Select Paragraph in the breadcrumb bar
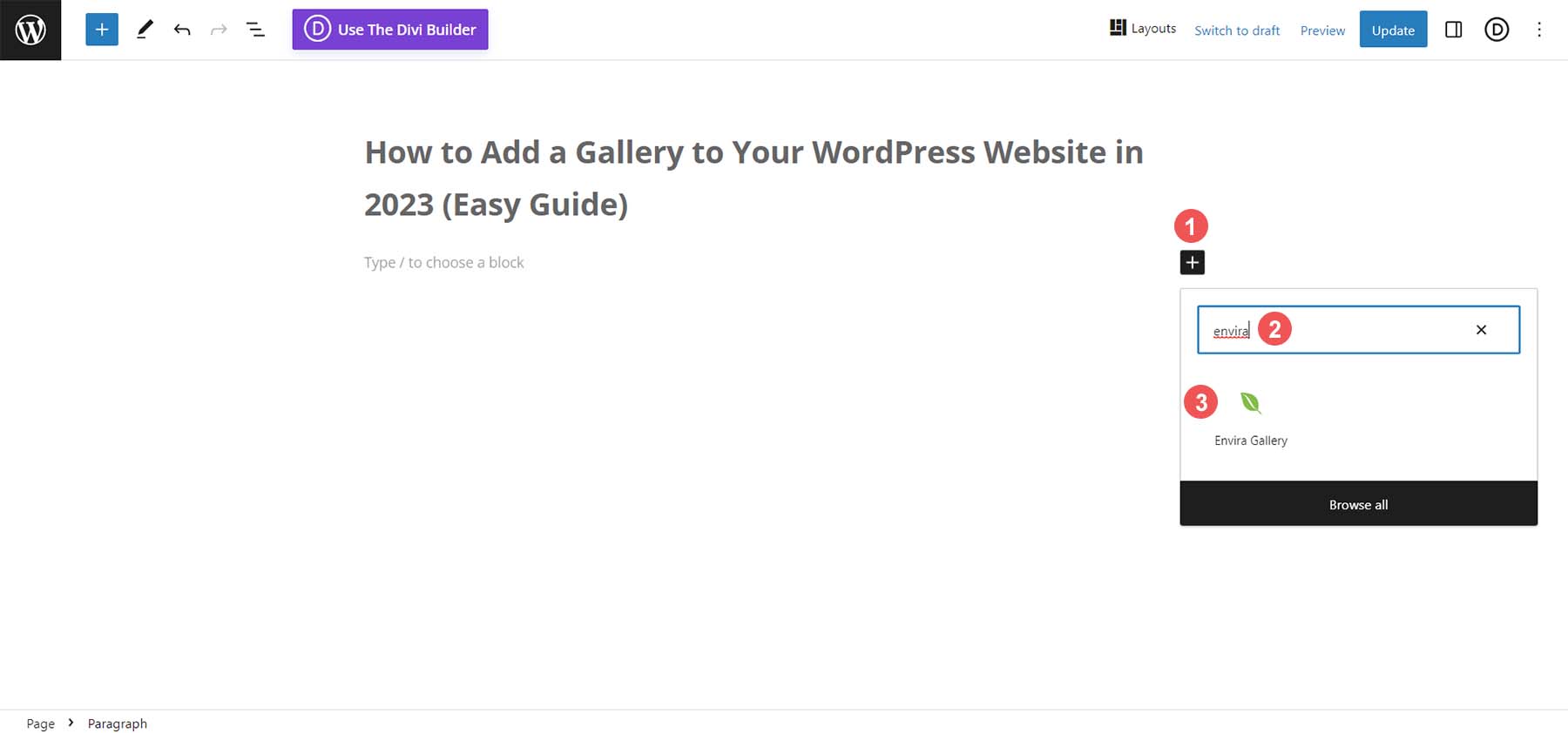 click(x=117, y=723)
